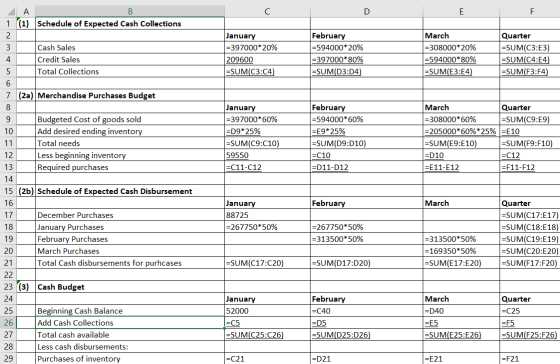Click cell with =SUM(C17:C20)
560x364 pixels.
coord(268,263)
